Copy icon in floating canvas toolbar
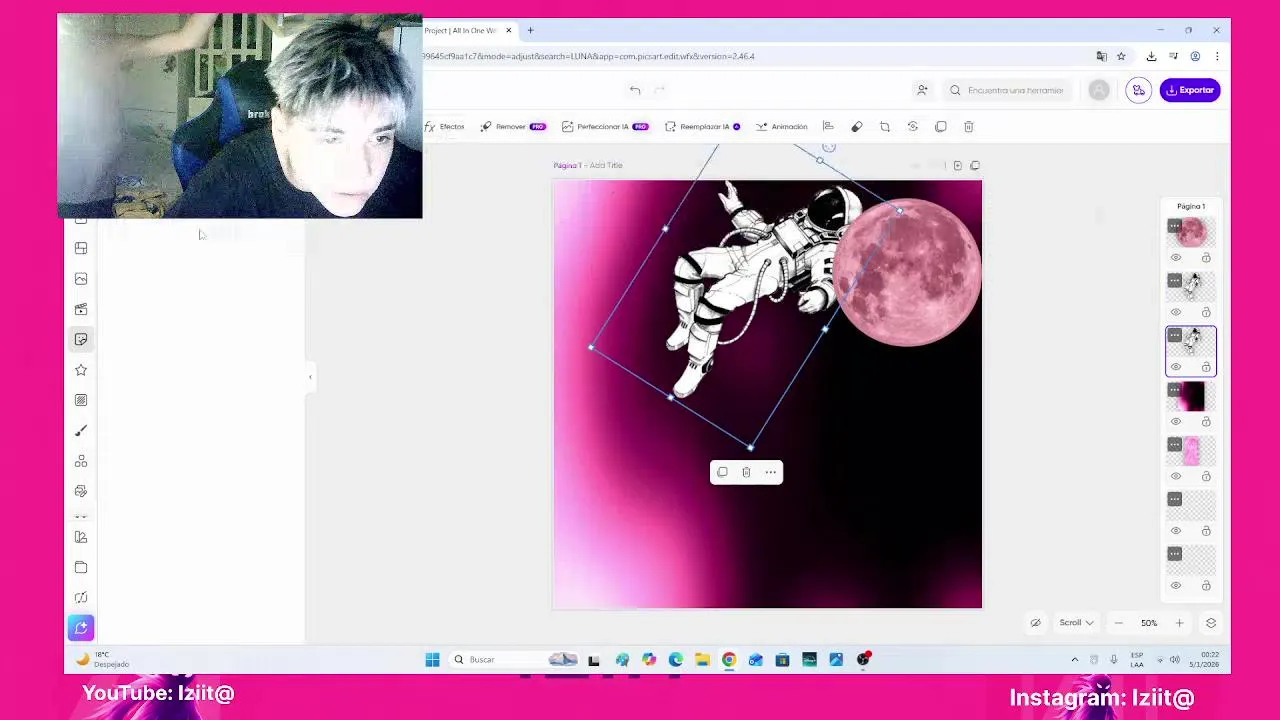 click(722, 472)
